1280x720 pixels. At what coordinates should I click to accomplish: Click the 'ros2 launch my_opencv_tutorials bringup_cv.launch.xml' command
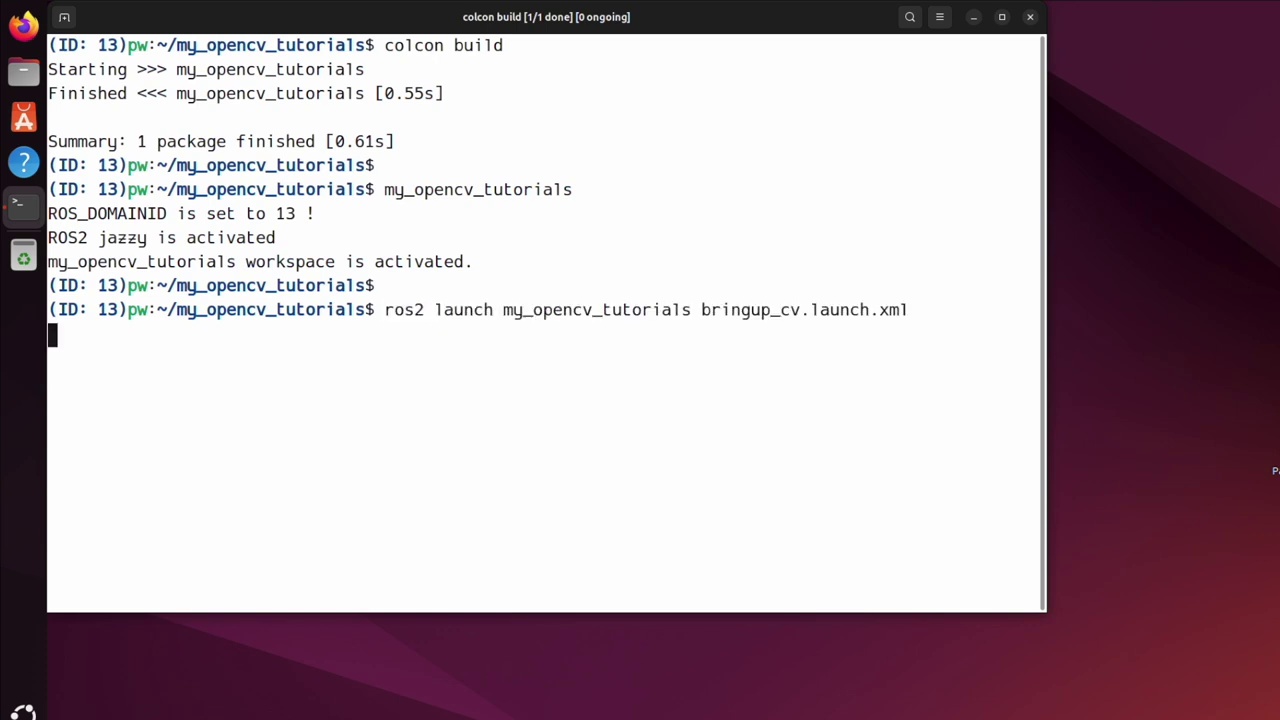[646, 309]
